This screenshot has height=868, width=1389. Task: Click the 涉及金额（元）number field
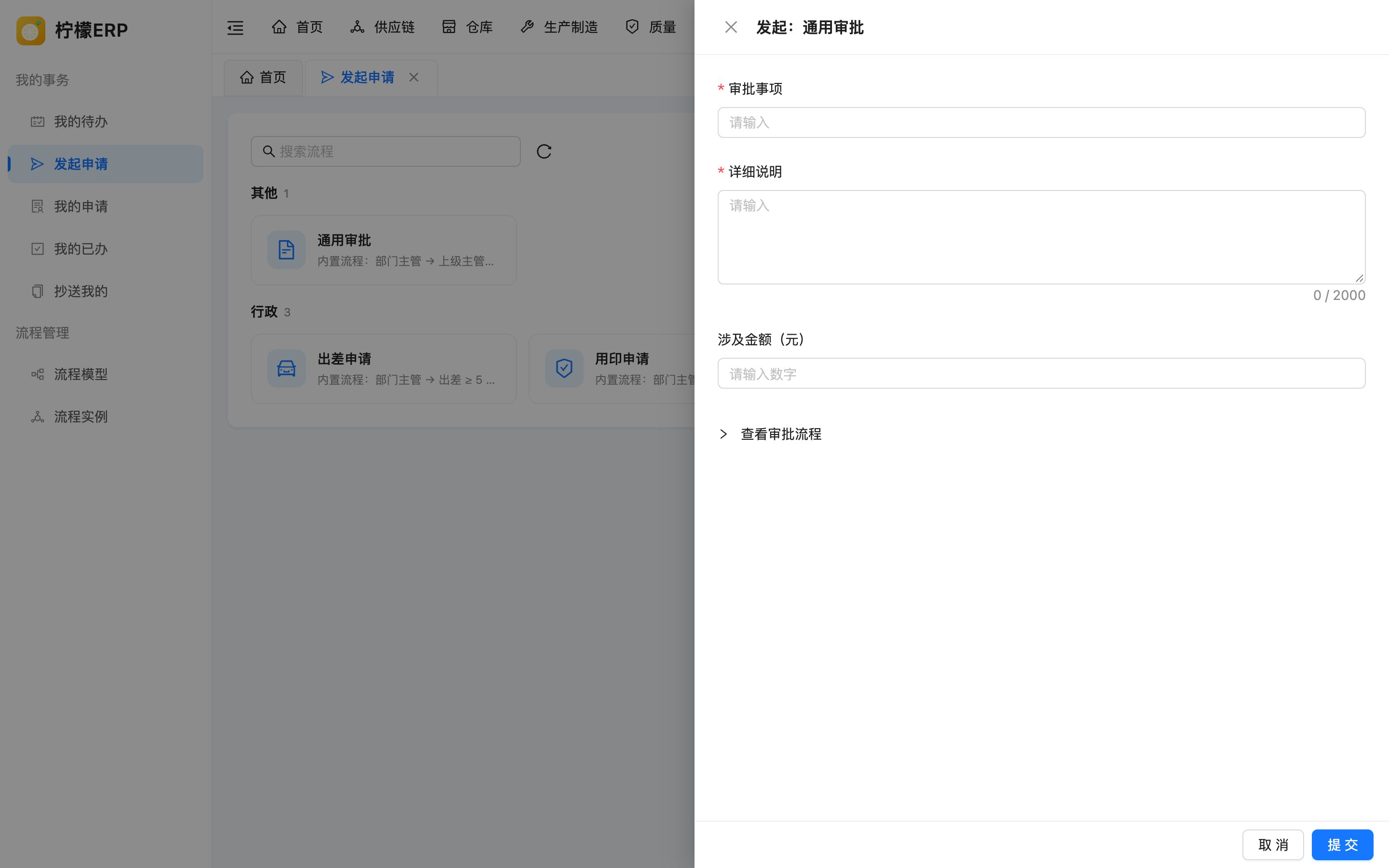(x=1041, y=374)
